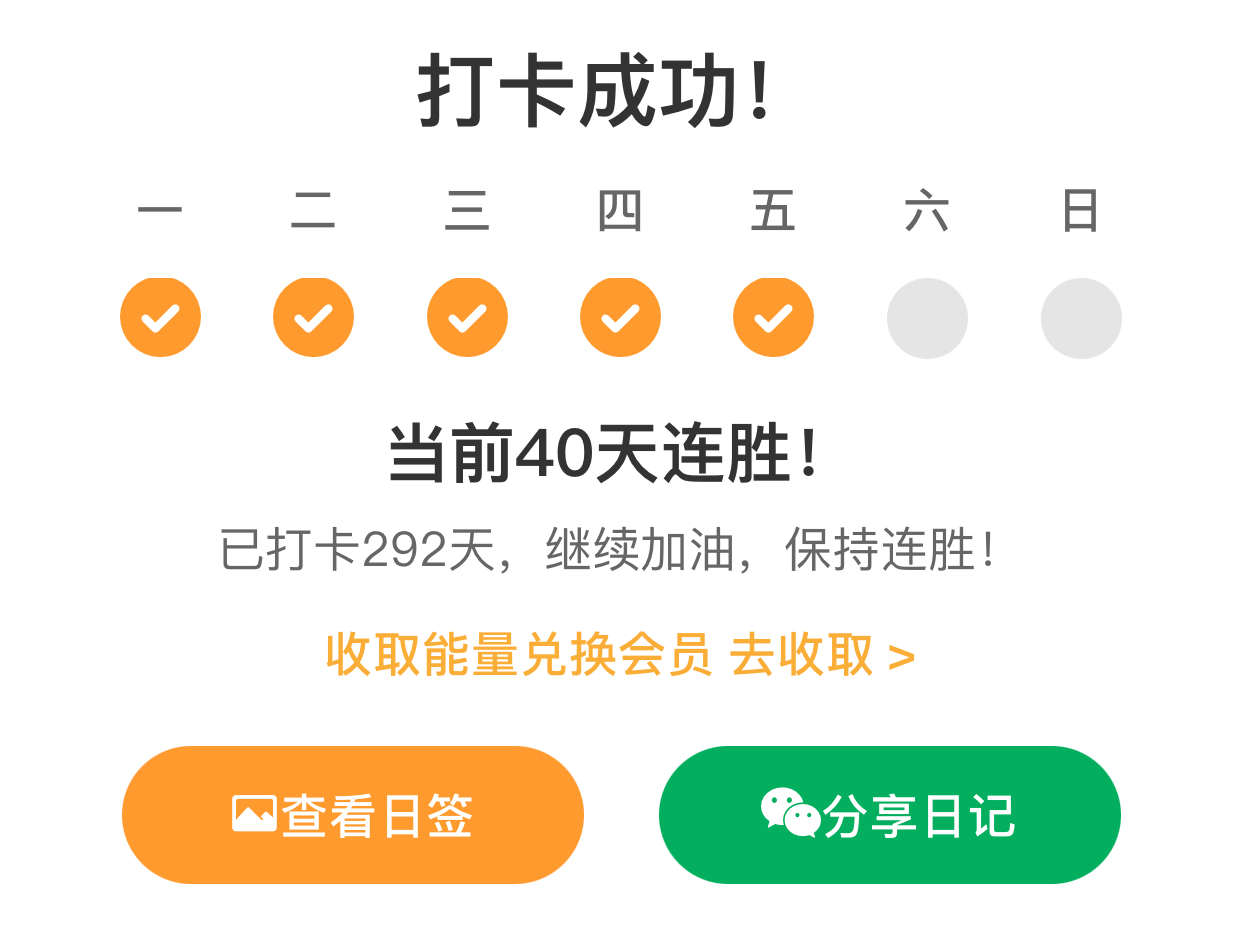
Task: Click the 日 weekday label
Action: point(1081,212)
